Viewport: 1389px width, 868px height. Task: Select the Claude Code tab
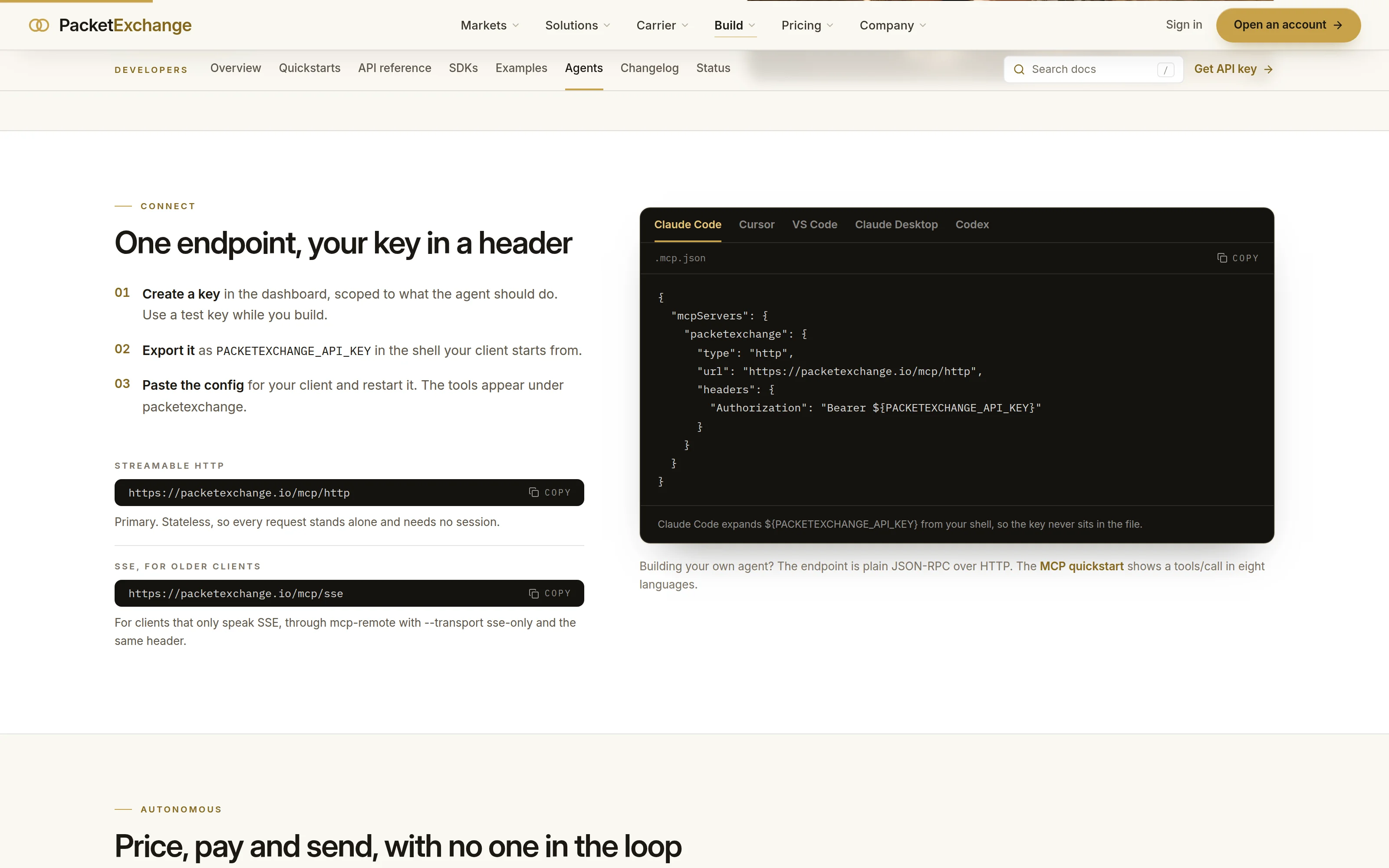tap(688, 224)
